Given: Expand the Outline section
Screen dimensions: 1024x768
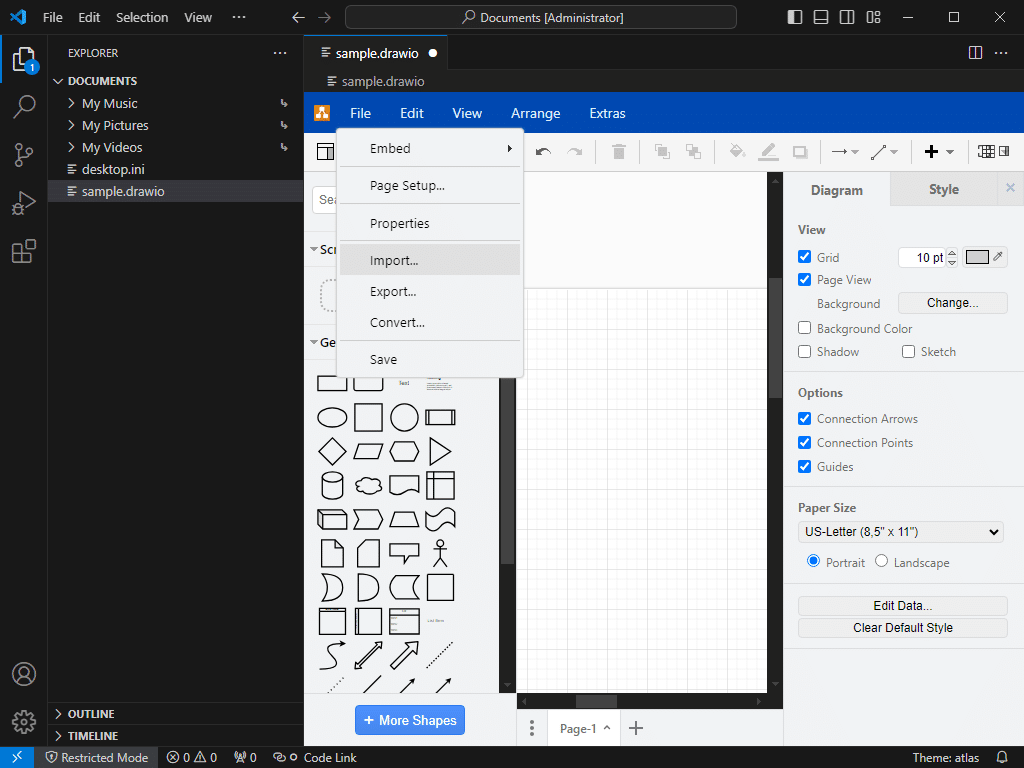Looking at the screenshot, I should click(x=175, y=714).
